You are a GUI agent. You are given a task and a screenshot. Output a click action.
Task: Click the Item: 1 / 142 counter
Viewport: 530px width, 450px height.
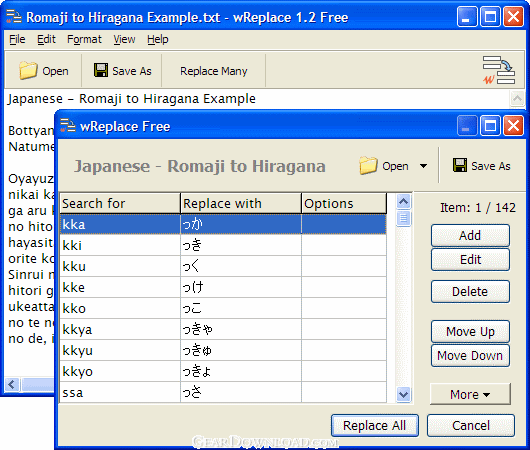point(478,208)
